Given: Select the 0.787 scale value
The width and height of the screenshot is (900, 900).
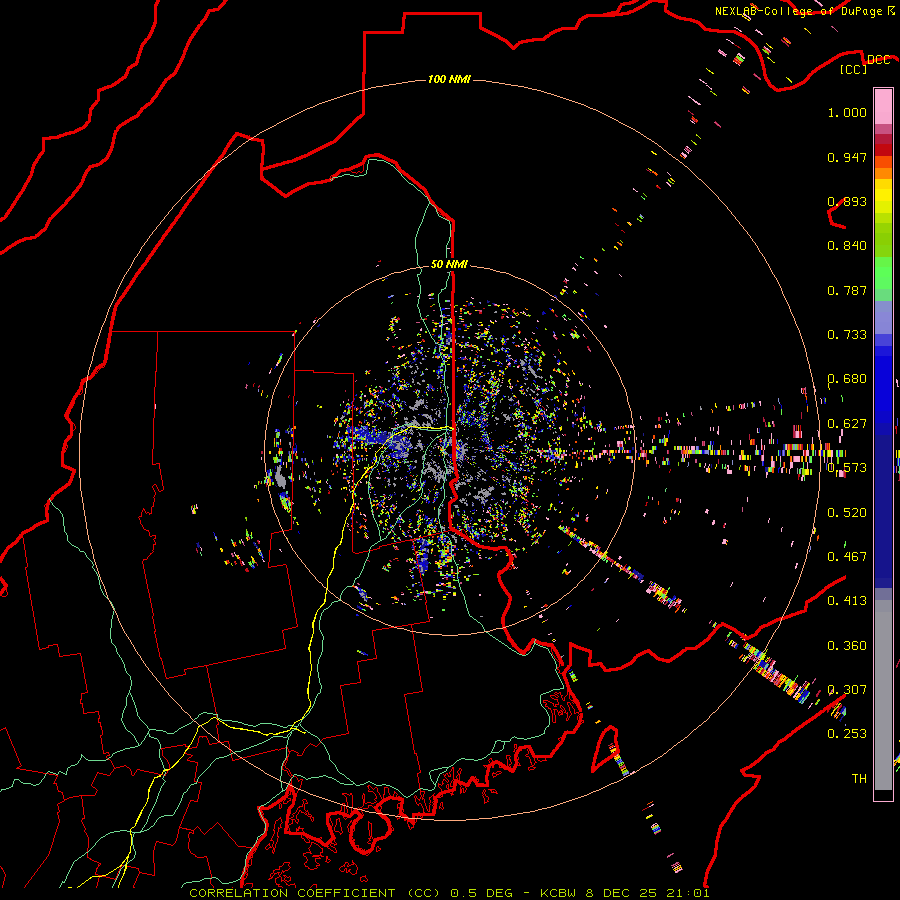Looking at the screenshot, I should pyautogui.click(x=847, y=290).
